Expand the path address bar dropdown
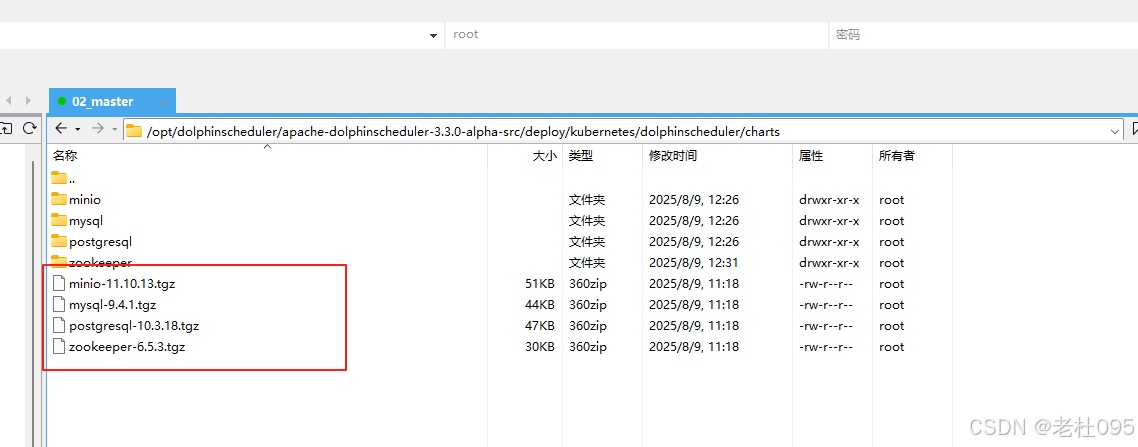The height and width of the screenshot is (447, 1138). coord(1116,131)
